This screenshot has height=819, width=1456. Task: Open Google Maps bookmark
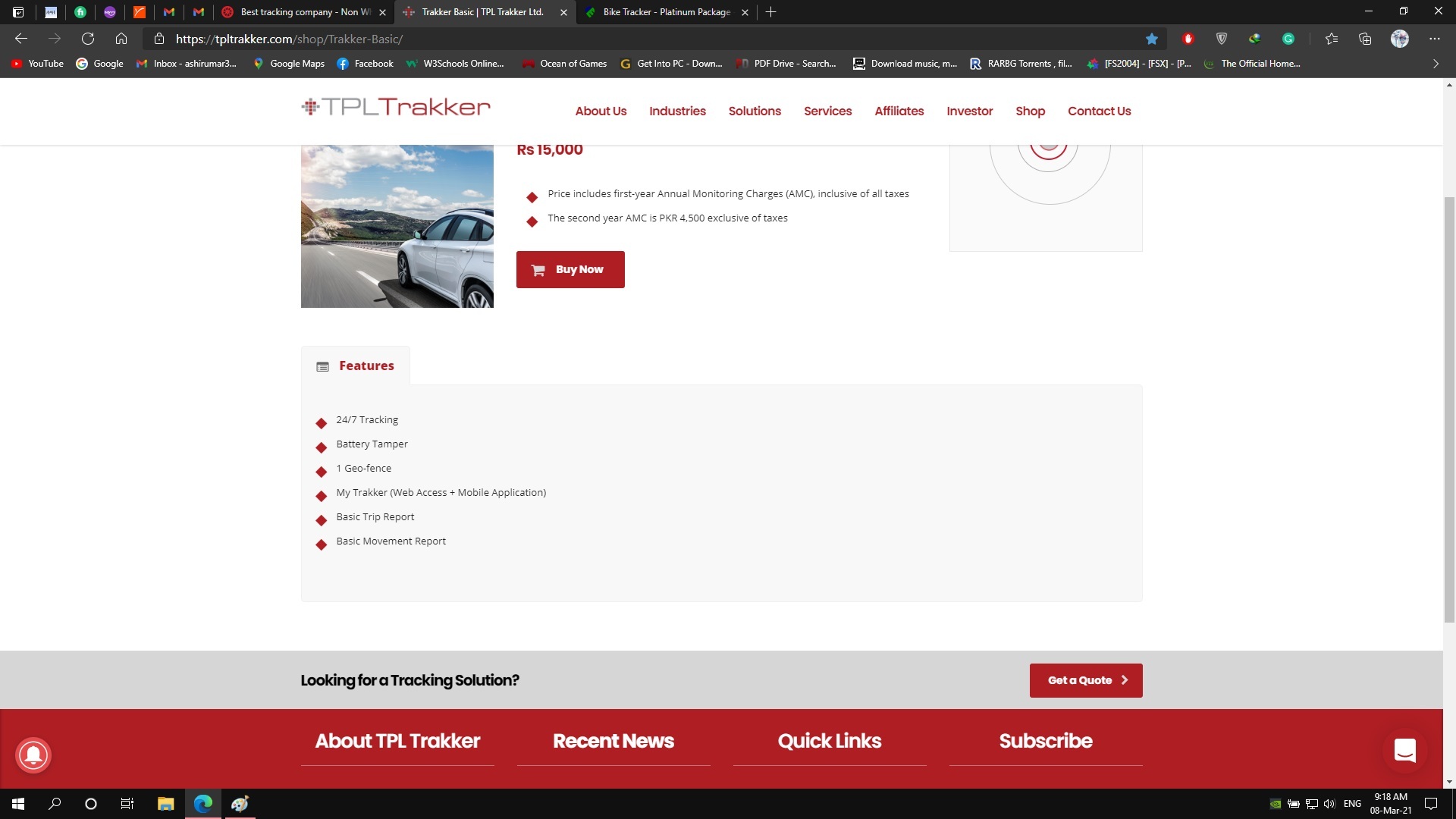289,64
